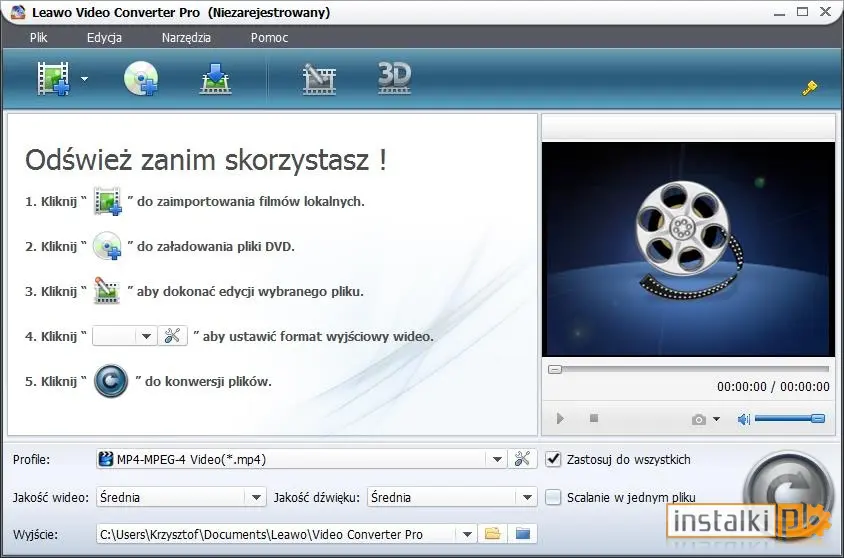Click the Leawo app icon in title bar
This screenshot has height=558, width=844.
tap(18, 12)
